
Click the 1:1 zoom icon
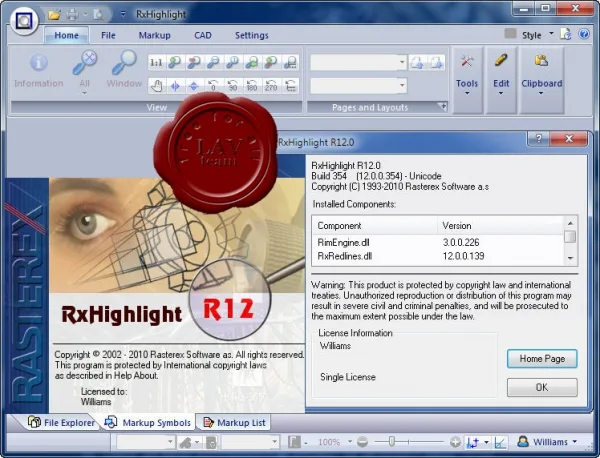click(x=156, y=63)
